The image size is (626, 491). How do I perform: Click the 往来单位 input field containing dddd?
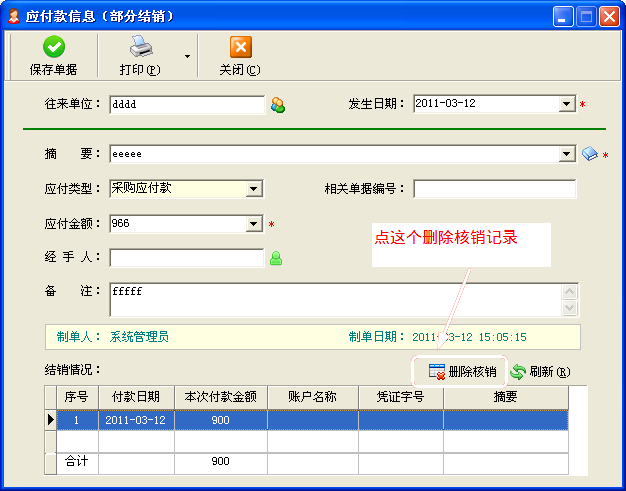point(186,105)
